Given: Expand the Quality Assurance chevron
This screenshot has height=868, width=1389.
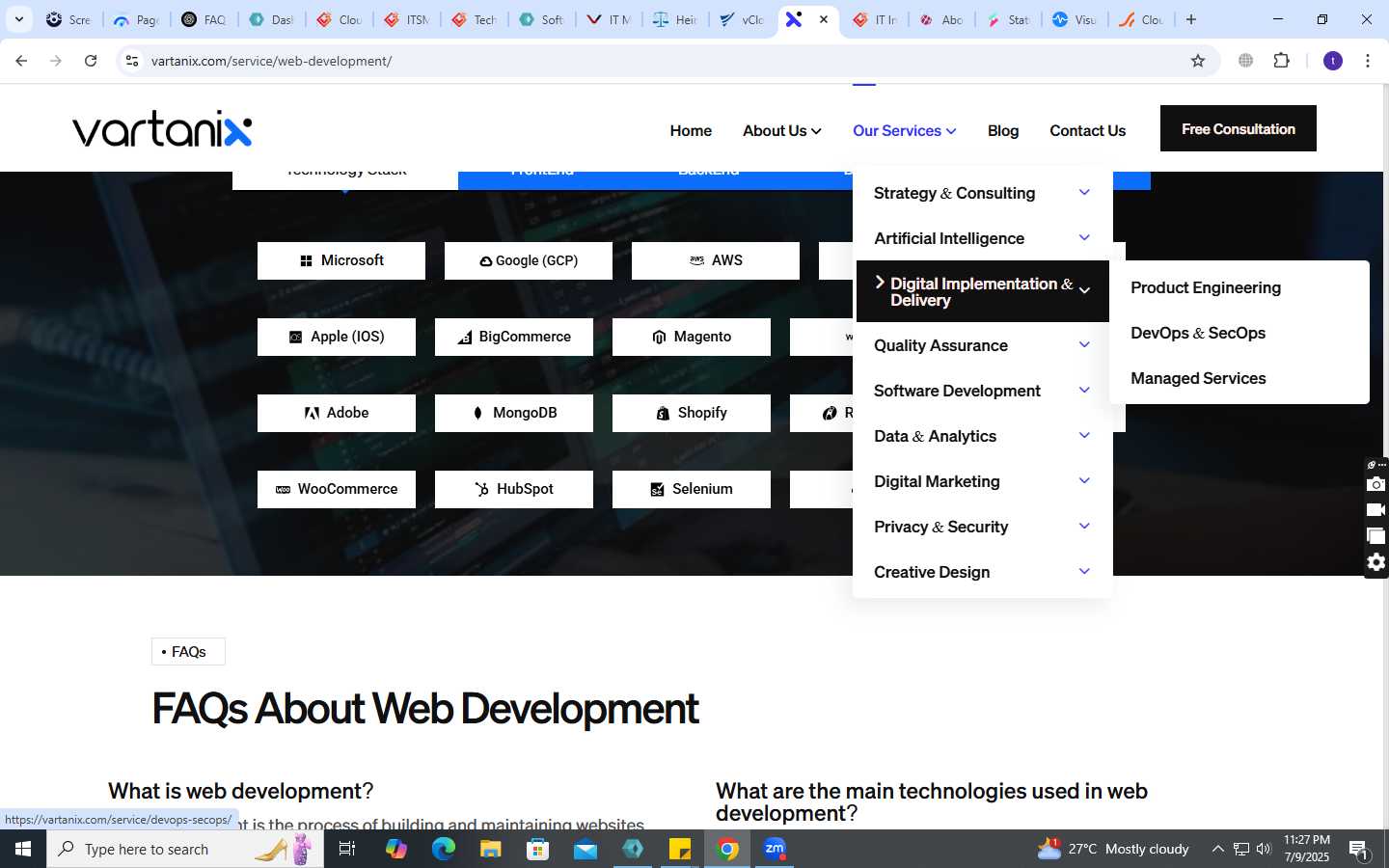Looking at the screenshot, I should point(1084,344).
